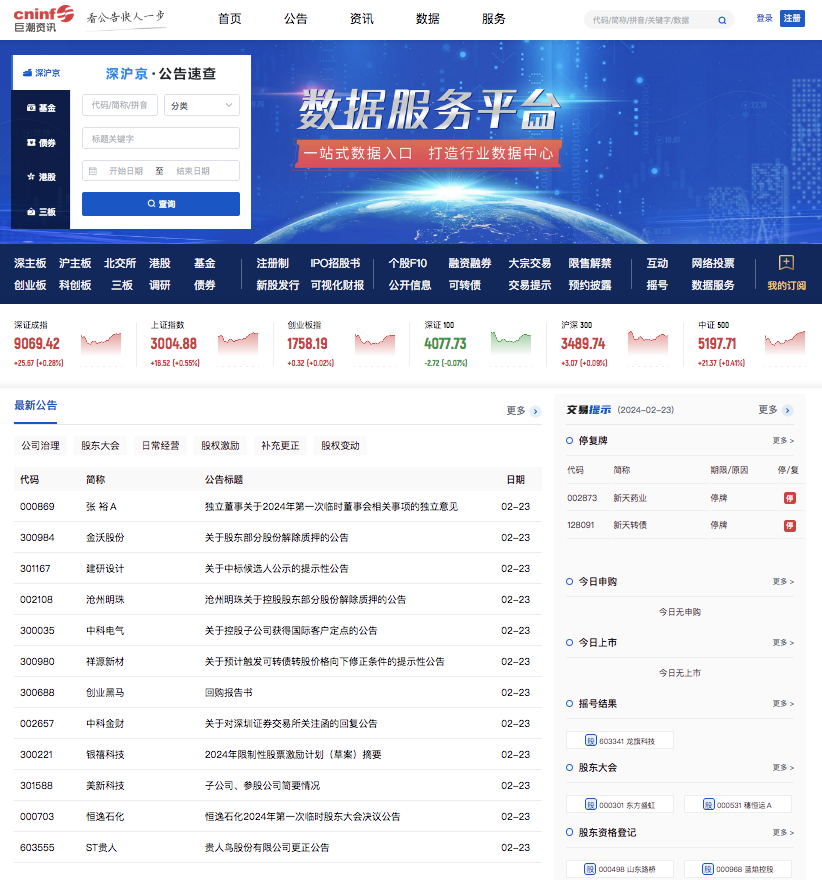Click the 登录 link

pyautogui.click(x=764, y=19)
